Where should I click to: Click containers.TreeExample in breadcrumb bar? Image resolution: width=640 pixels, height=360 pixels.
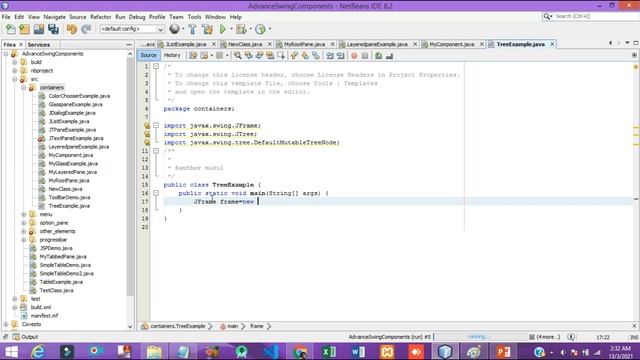178,326
